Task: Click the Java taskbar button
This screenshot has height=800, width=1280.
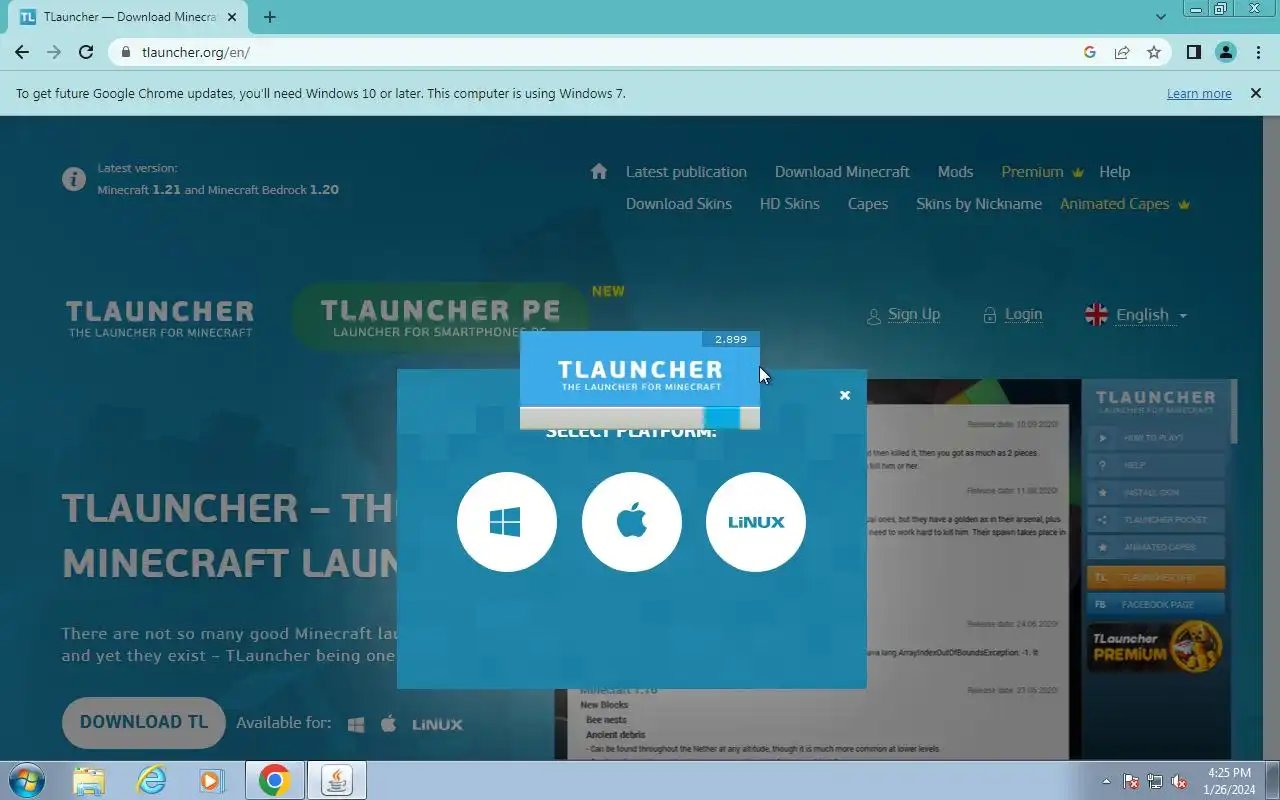Action: [336, 780]
